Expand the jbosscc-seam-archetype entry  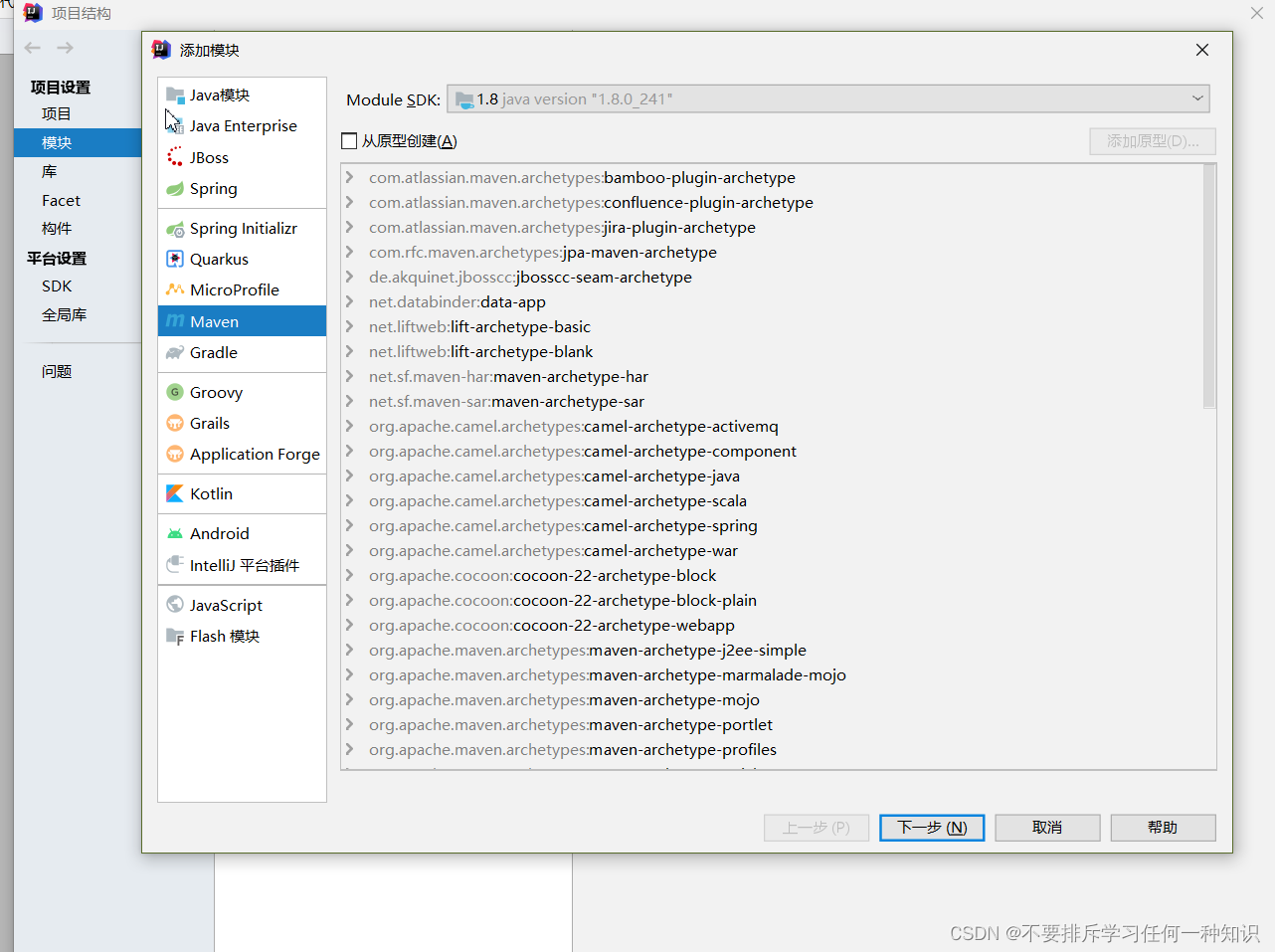(350, 277)
